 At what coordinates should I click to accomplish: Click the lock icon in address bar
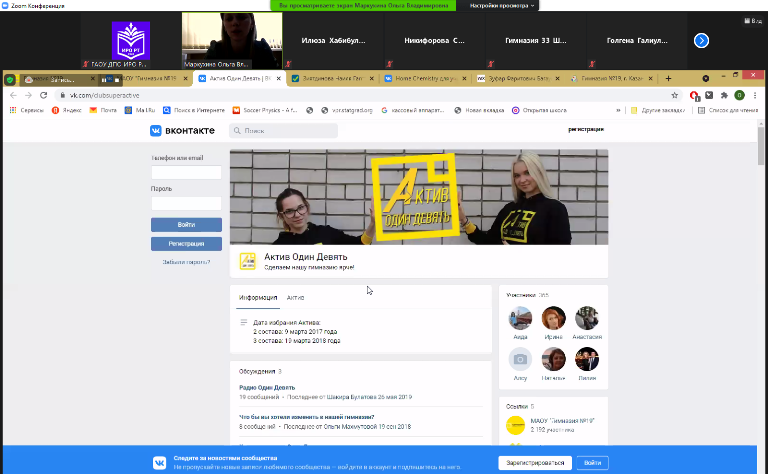point(62,95)
